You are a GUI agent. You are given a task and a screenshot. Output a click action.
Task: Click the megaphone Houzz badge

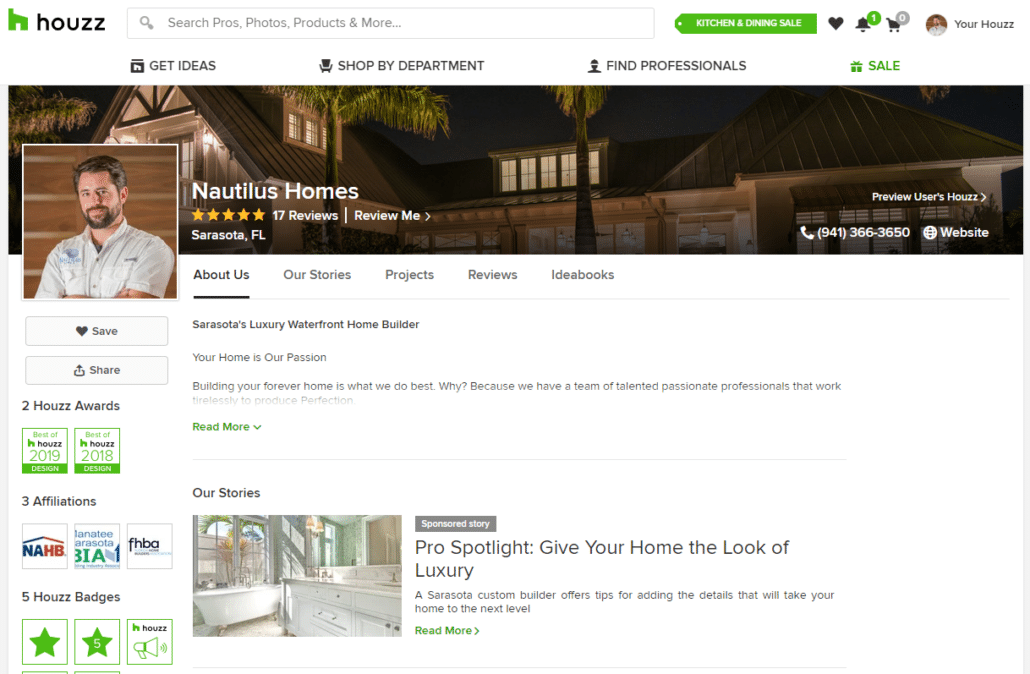150,642
